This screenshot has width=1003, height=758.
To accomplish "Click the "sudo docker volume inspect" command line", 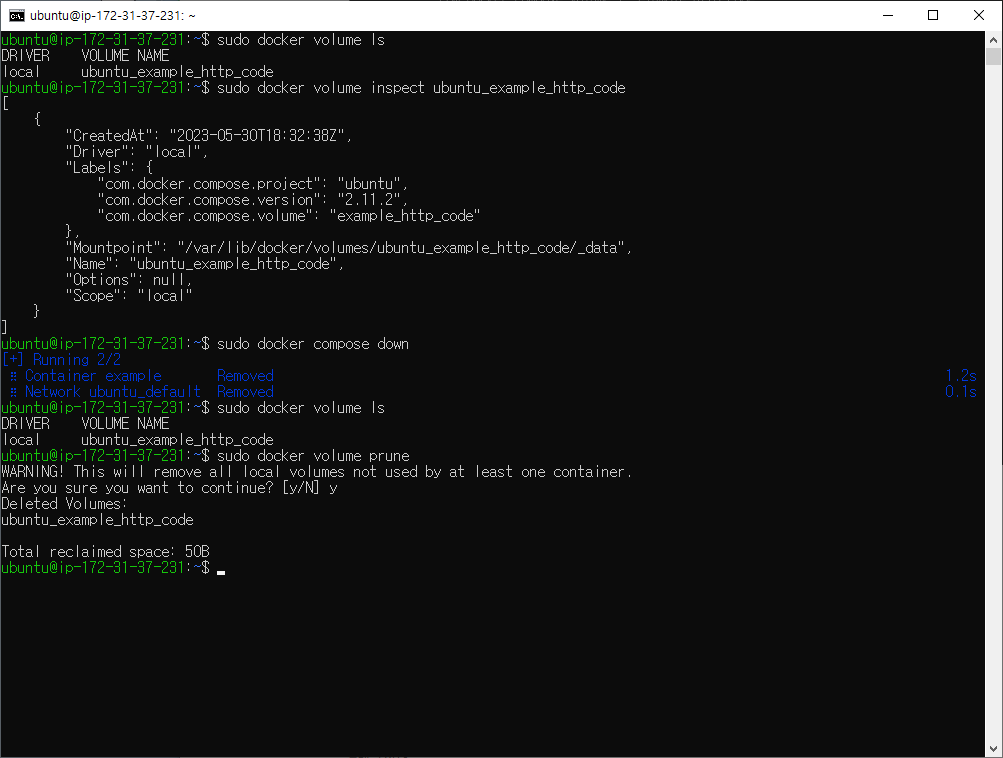I will pyautogui.click(x=421, y=88).
